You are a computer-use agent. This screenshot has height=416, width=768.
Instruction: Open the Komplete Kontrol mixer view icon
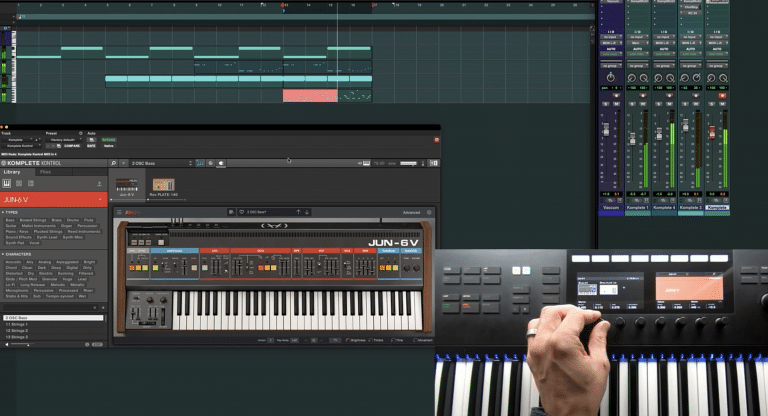[200, 163]
